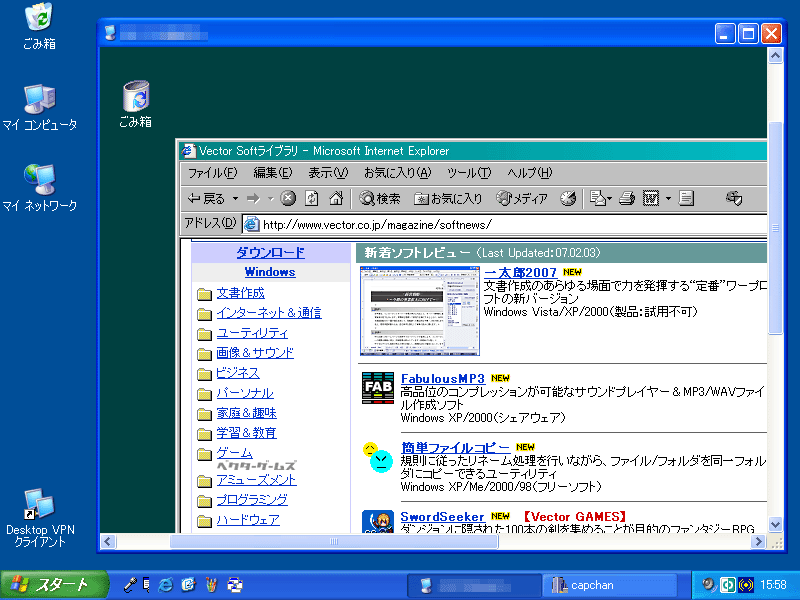Click the Back (戻る) button in Internet Explorer
This screenshot has width=800, height=600.
pyautogui.click(x=206, y=198)
